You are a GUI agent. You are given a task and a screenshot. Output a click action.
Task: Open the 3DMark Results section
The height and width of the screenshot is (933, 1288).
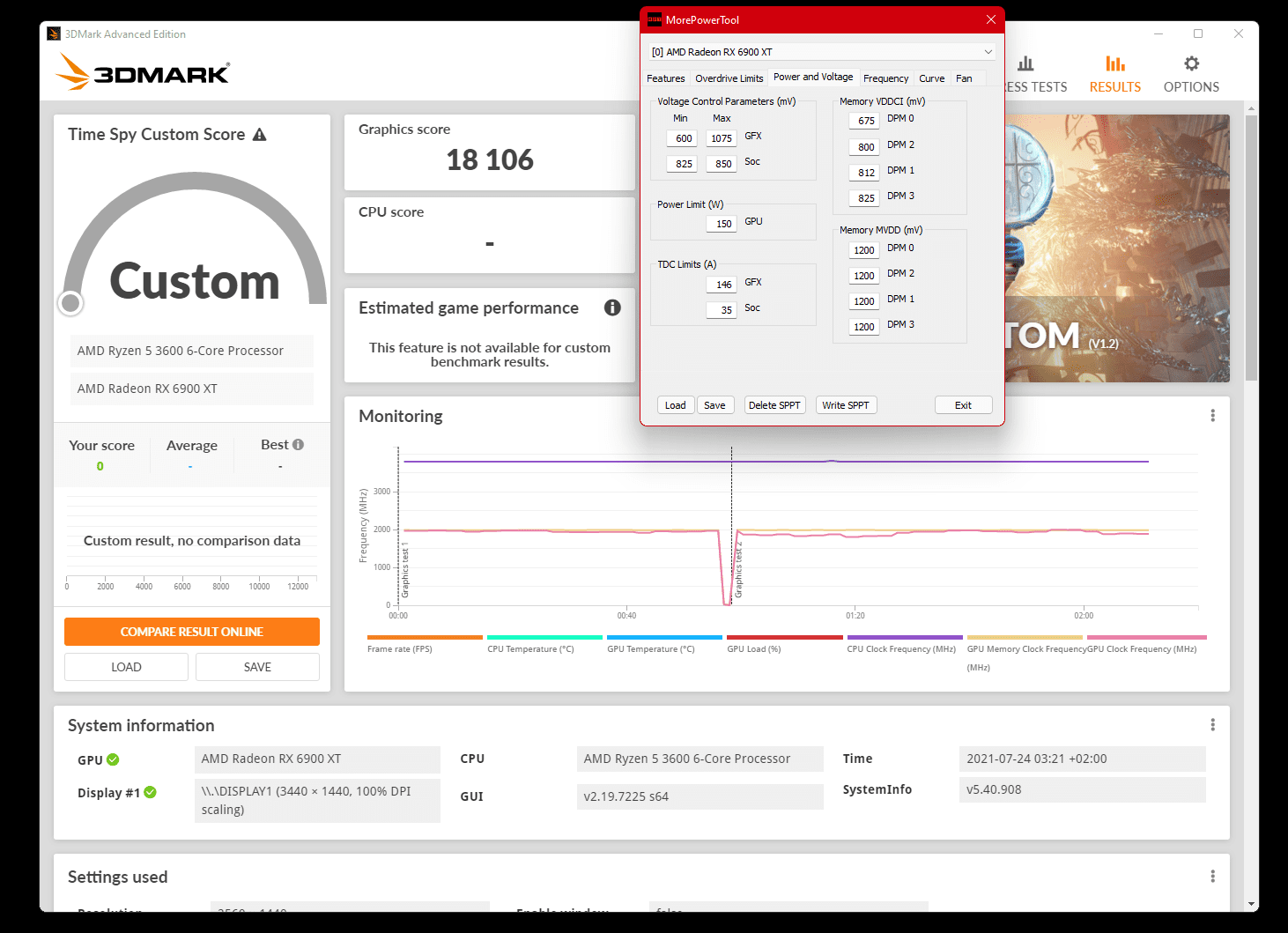[1114, 74]
